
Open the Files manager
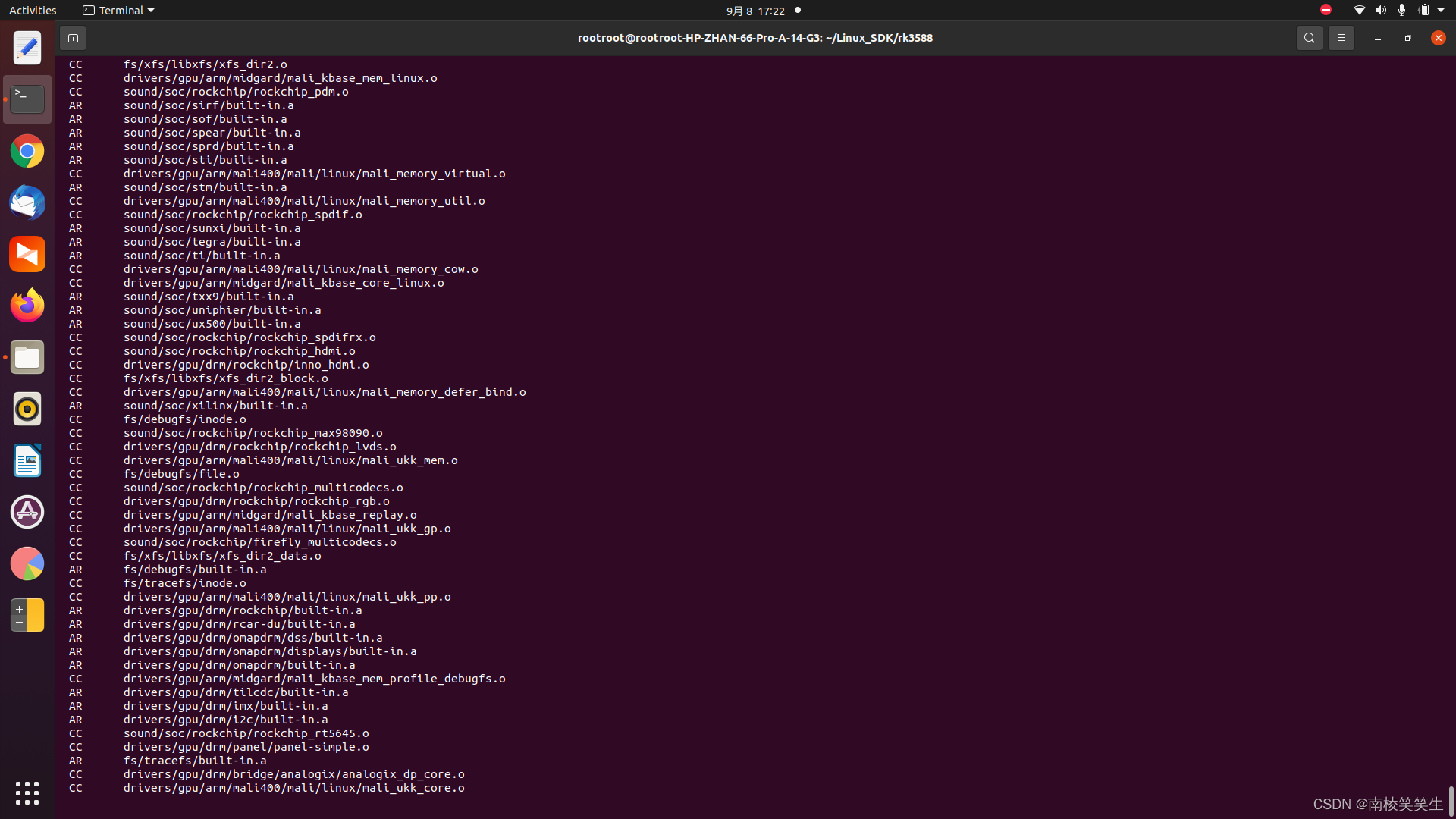(x=27, y=357)
